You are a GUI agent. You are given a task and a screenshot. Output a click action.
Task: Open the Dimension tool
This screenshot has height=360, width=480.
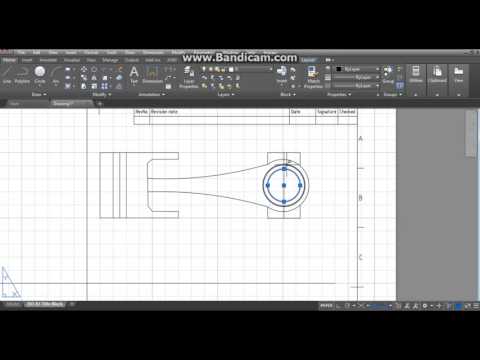152,75
